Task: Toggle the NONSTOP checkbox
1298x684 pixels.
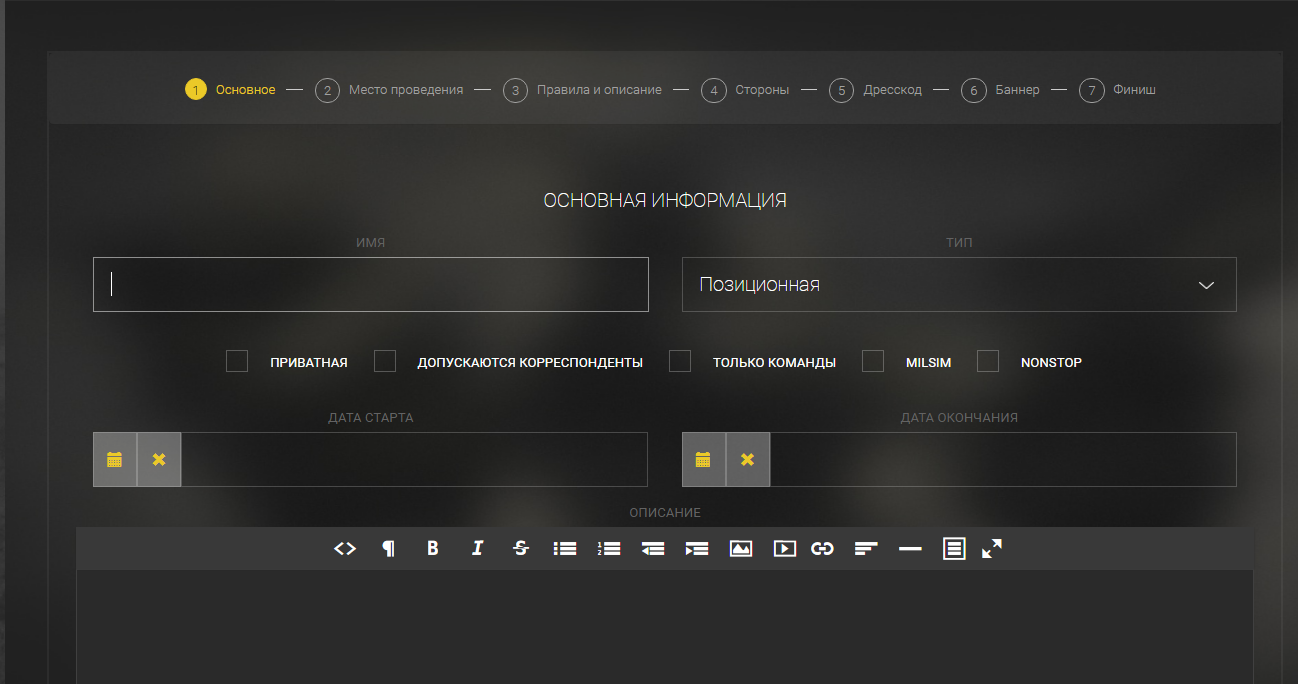Action: [x=988, y=361]
